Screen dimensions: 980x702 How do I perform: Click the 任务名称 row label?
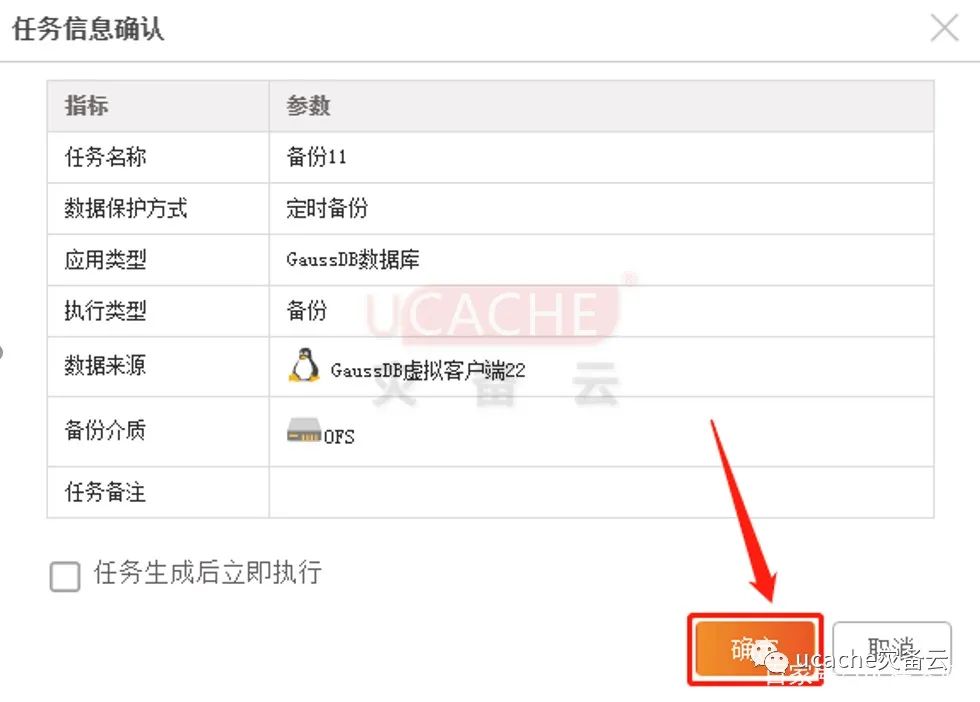(105, 156)
